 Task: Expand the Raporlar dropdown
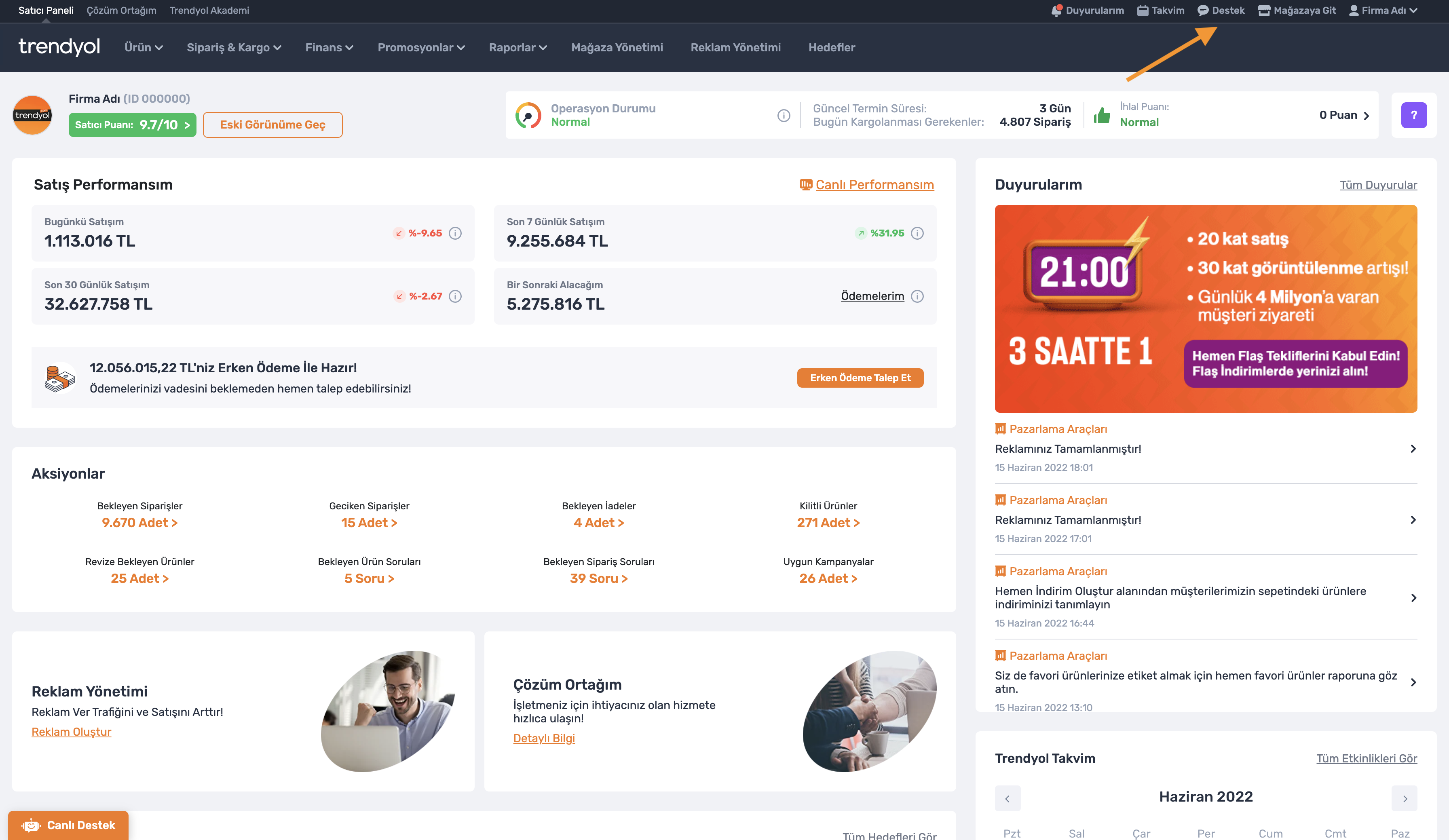pyautogui.click(x=517, y=47)
